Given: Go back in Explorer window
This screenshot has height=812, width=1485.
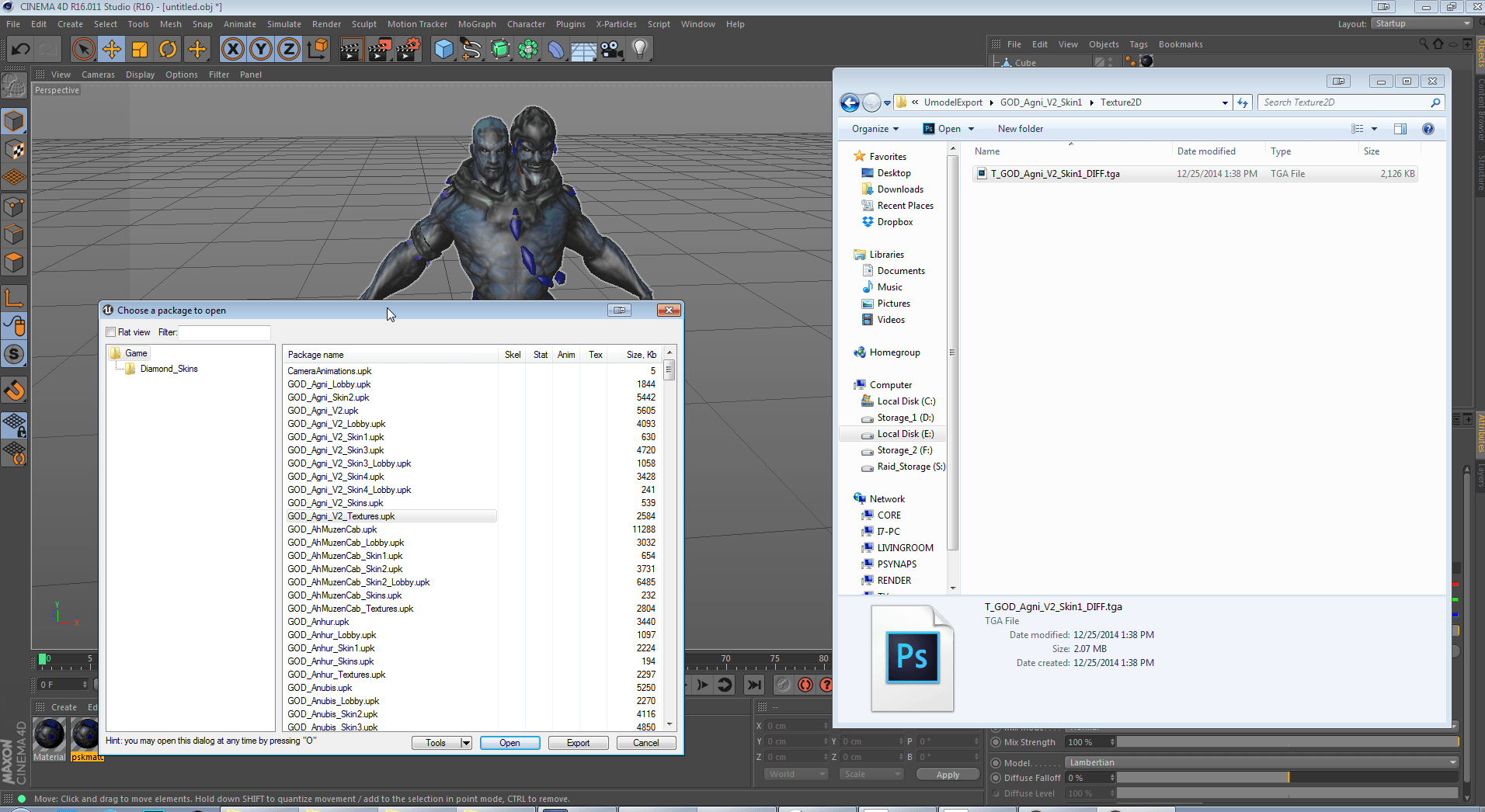Looking at the screenshot, I should [x=850, y=102].
